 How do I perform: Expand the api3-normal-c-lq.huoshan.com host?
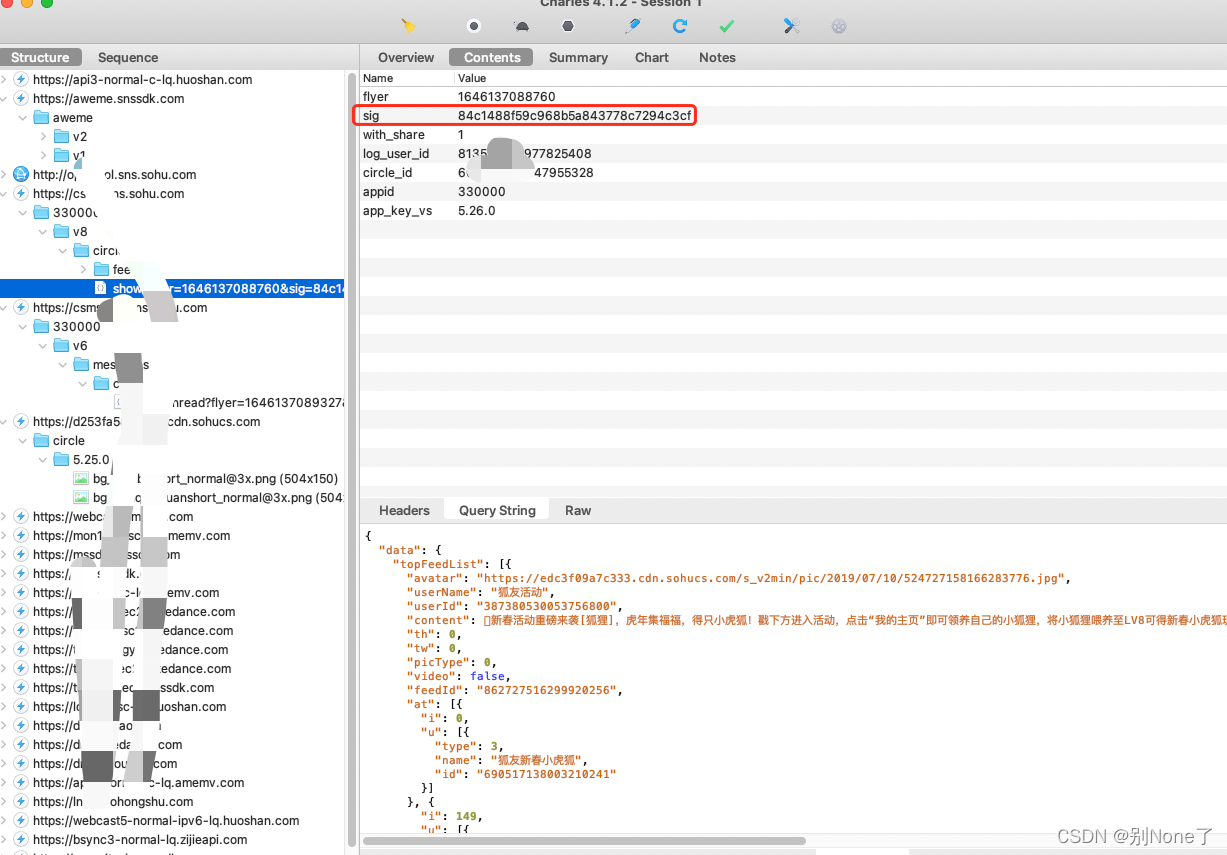(x=4, y=79)
